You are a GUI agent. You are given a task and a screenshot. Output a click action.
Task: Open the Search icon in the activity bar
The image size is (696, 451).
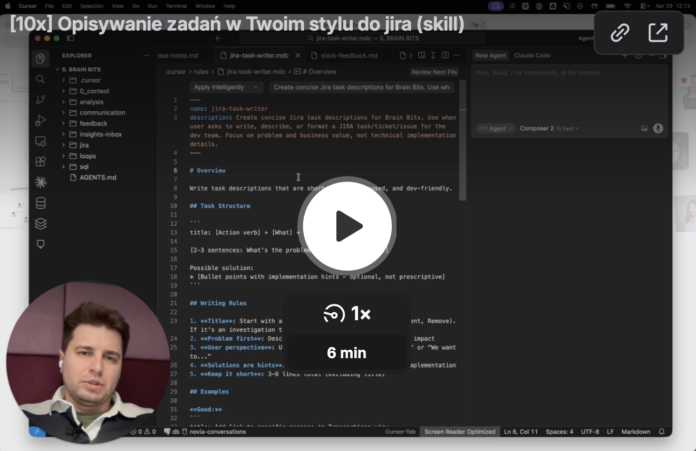(x=40, y=79)
